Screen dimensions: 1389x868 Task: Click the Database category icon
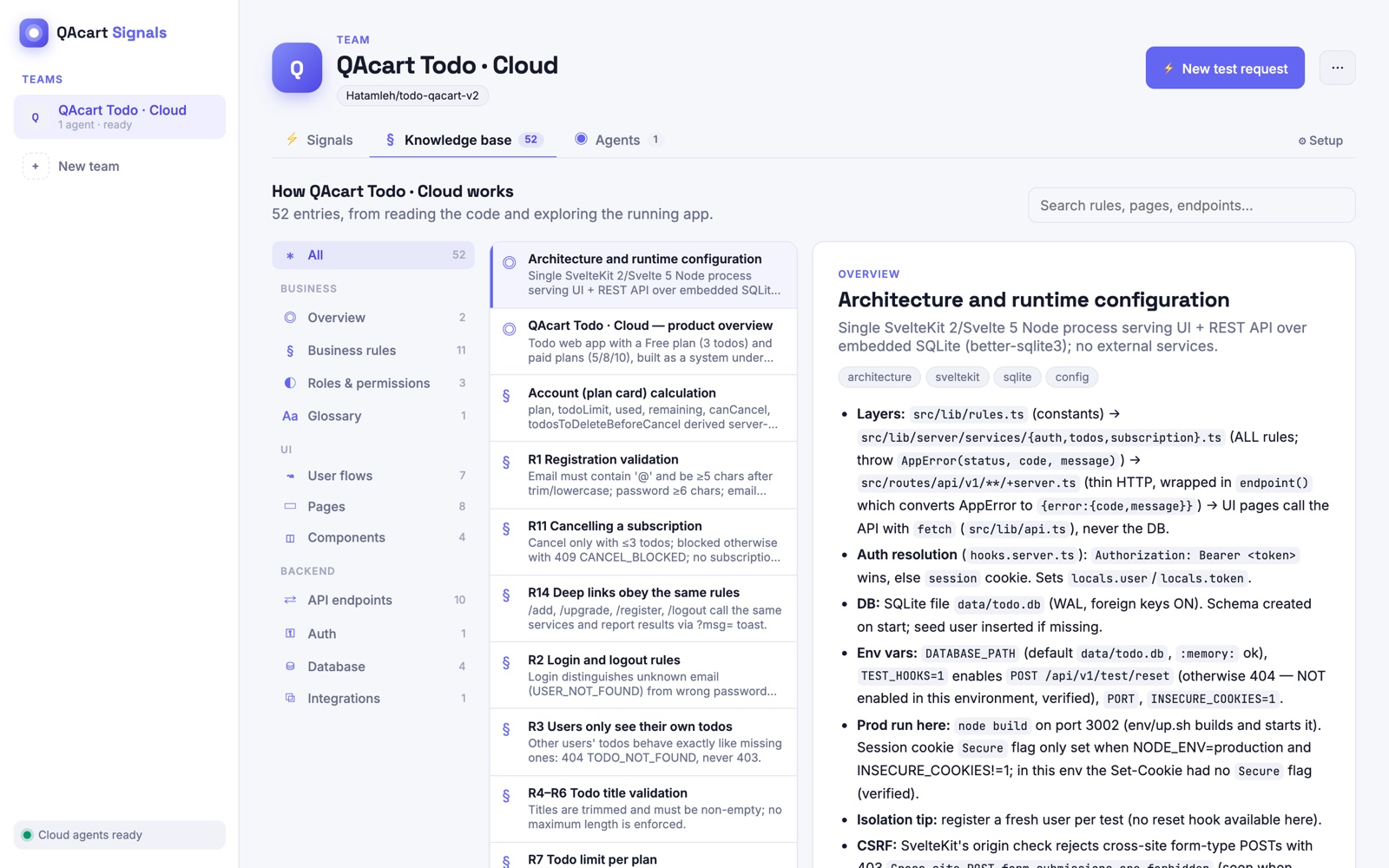pos(290,667)
